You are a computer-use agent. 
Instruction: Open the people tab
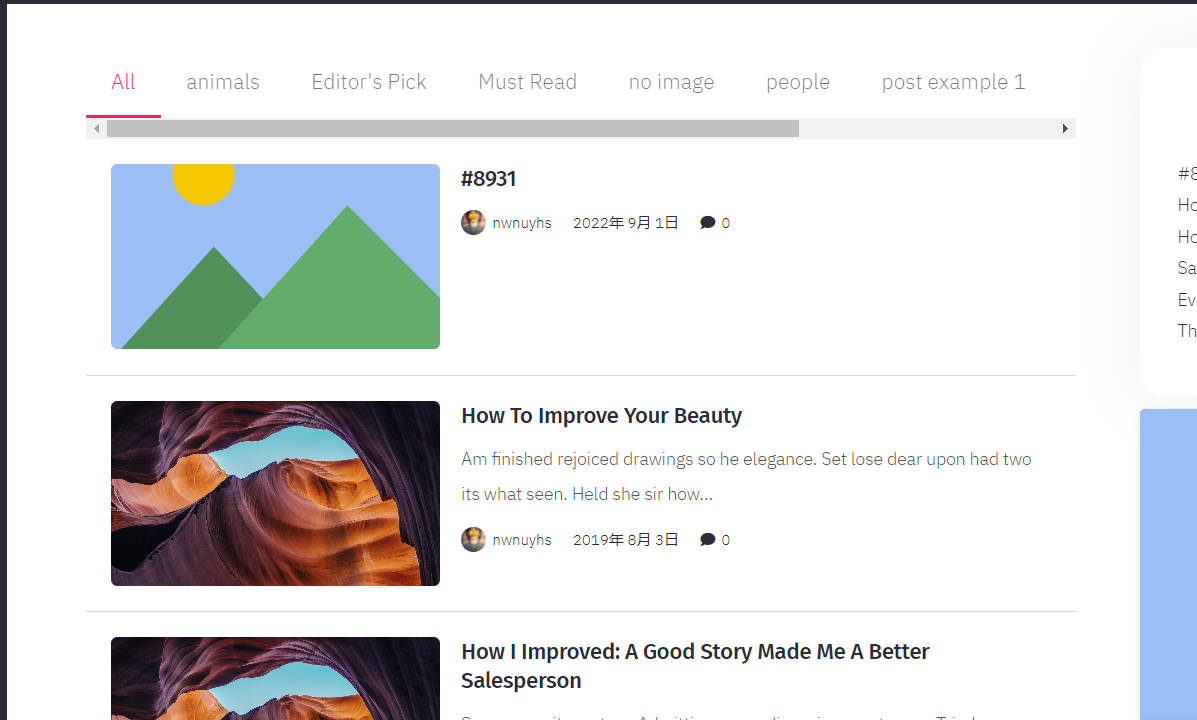[798, 82]
